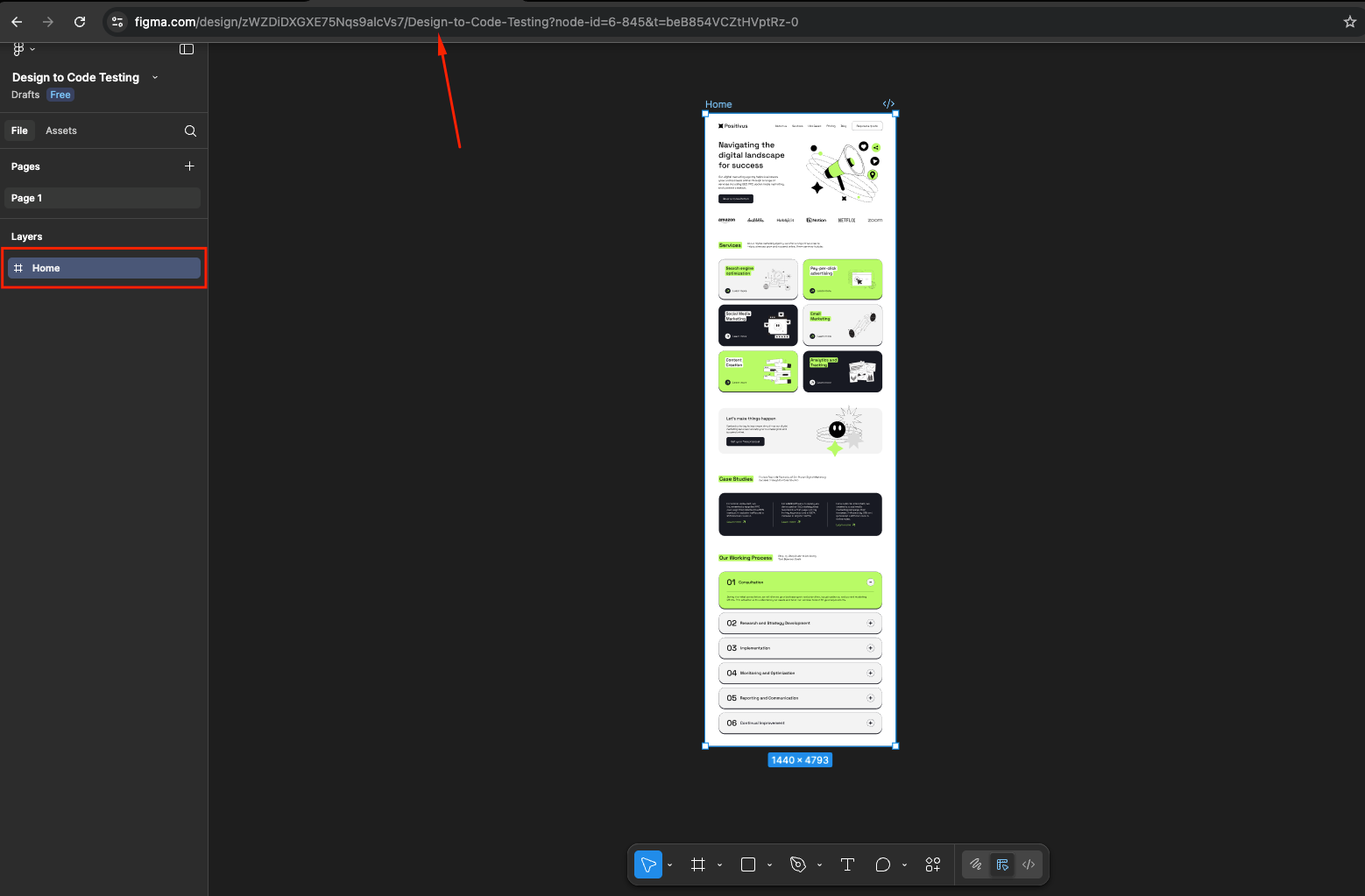Image resolution: width=1365 pixels, height=896 pixels.
Task: Switch to Dev Mode in the toolbar
Action: [1001, 864]
